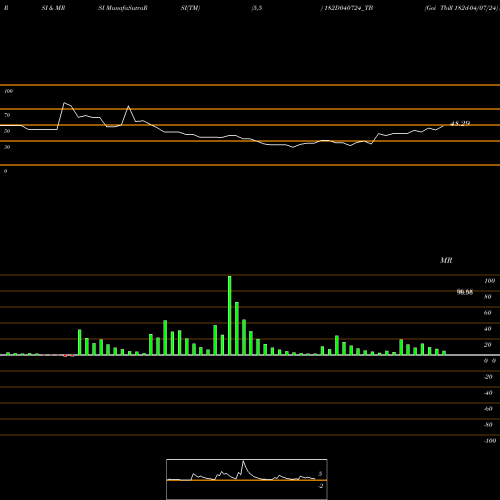Open the mini overview chart thumbnail

click(247, 479)
